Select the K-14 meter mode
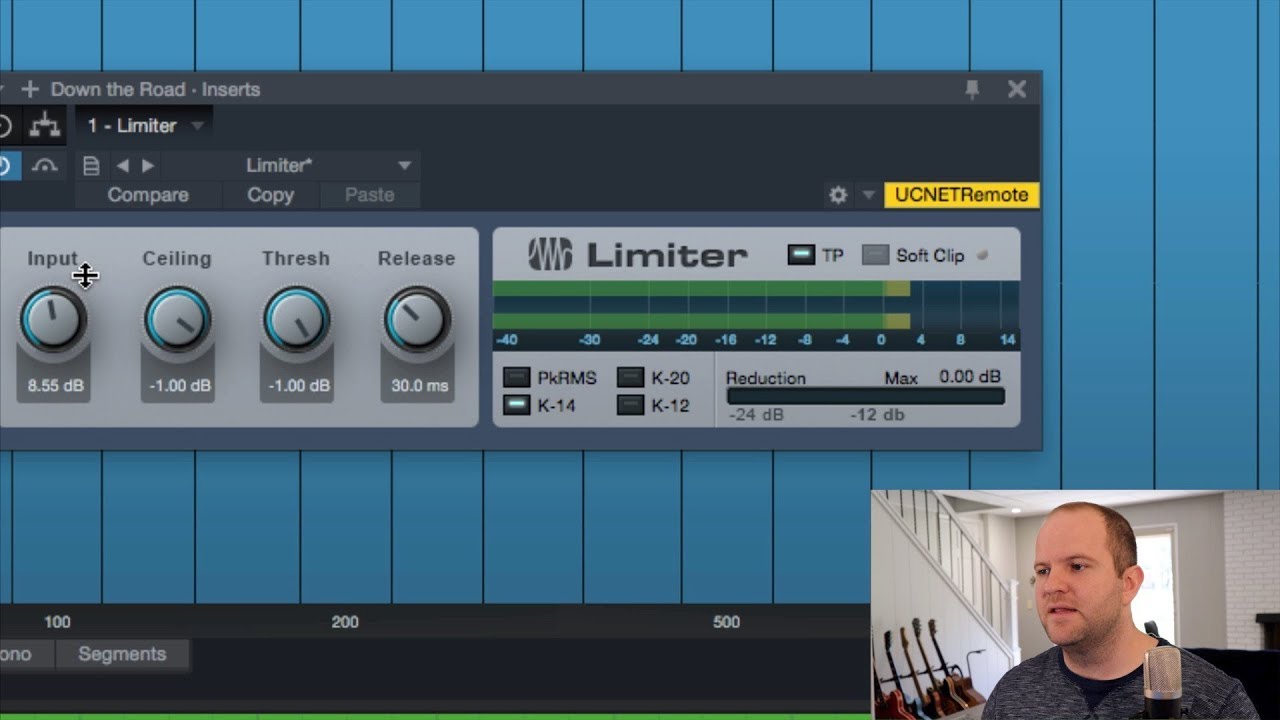 (x=516, y=405)
